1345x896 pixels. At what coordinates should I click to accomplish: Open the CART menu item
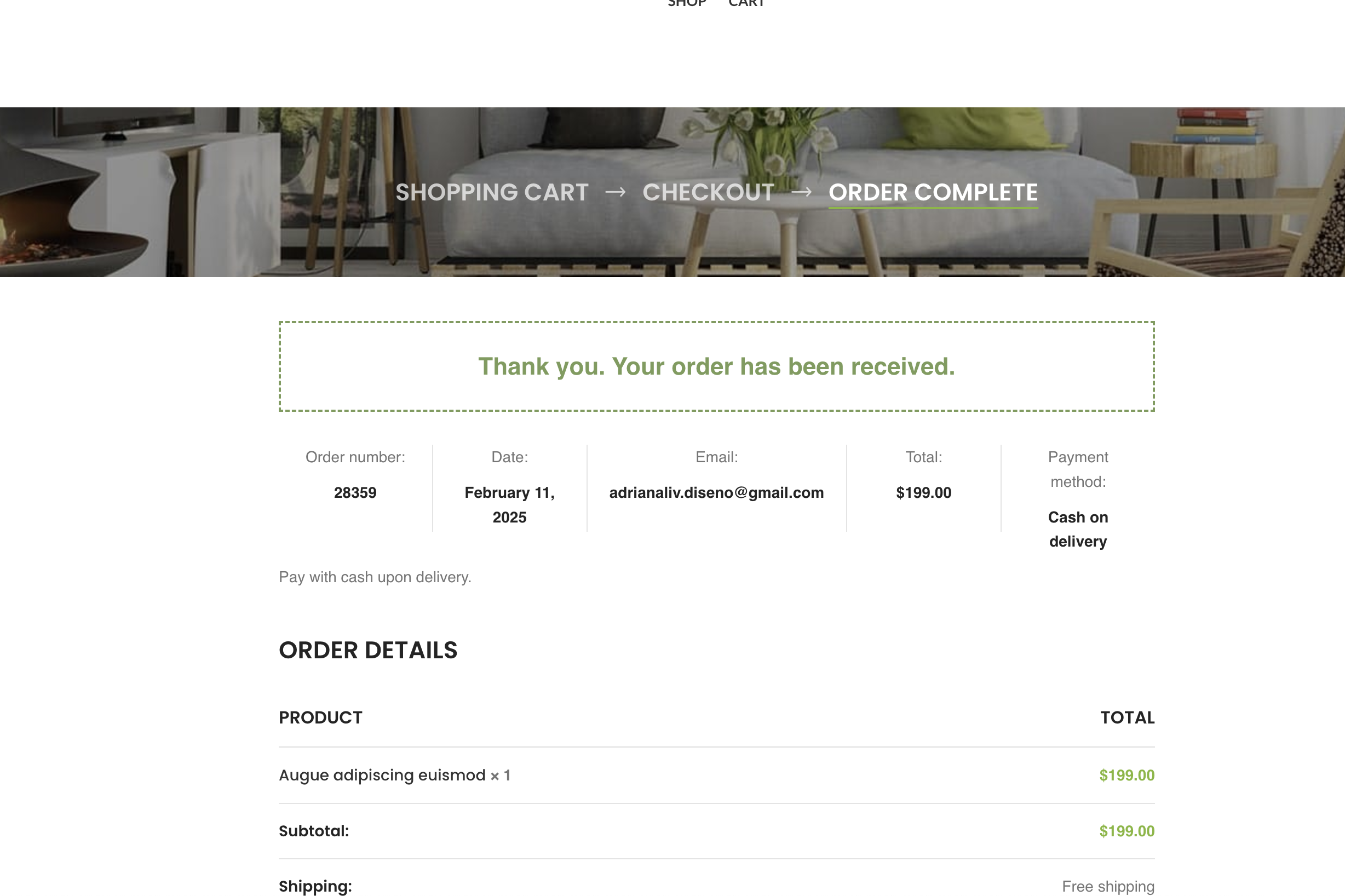[x=746, y=3]
